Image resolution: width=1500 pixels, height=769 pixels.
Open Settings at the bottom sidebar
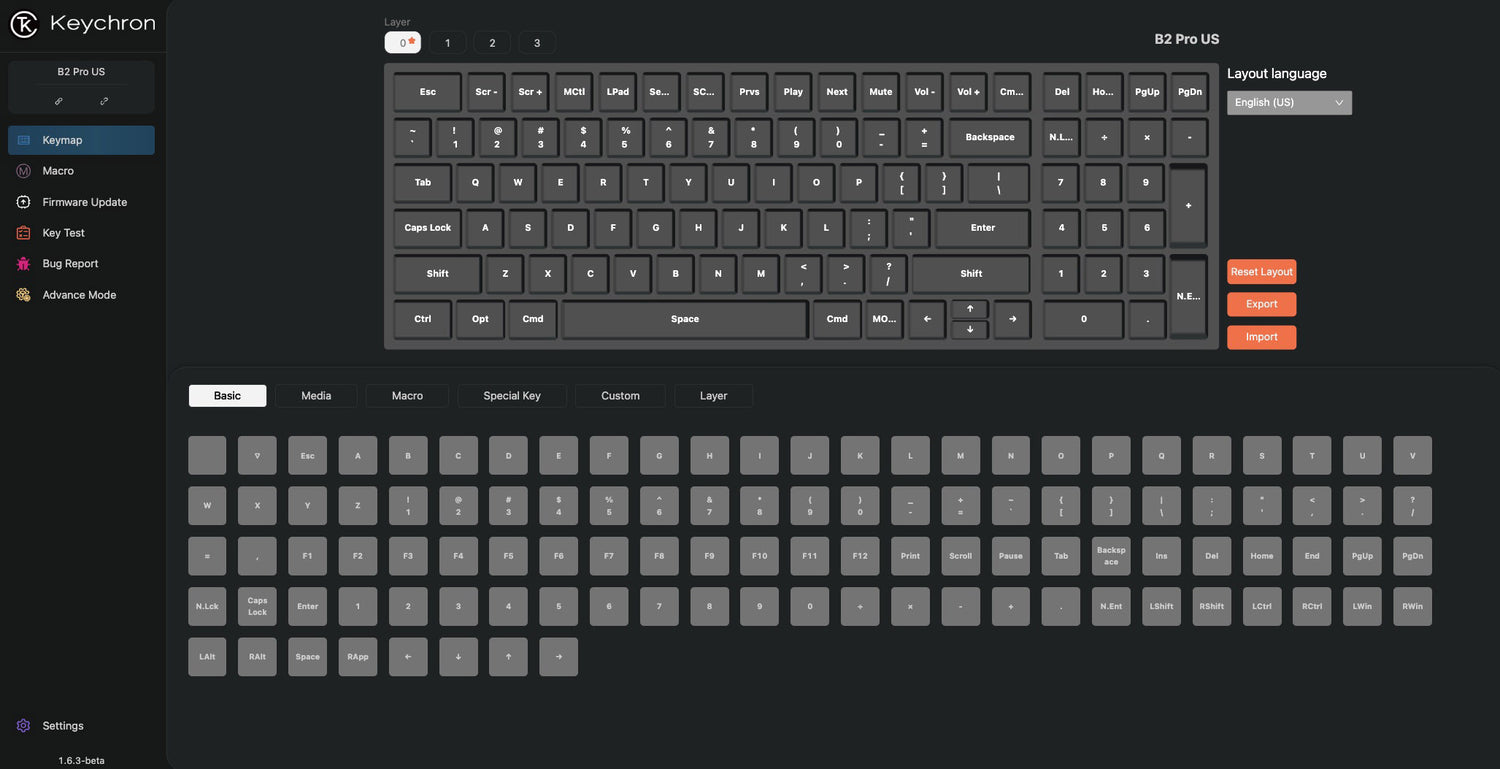point(63,725)
